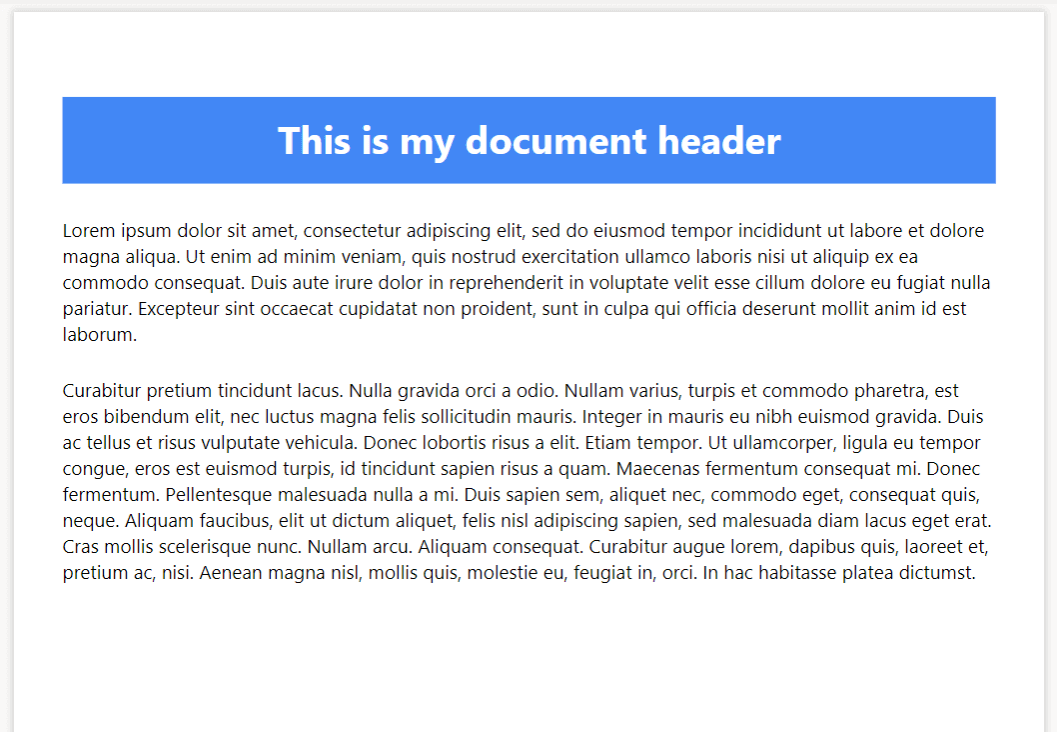1057x732 pixels.
Task: Click the paragraph starting 'Curabitur pretium tincidunt lacus'
Action: click(x=529, y=481)
